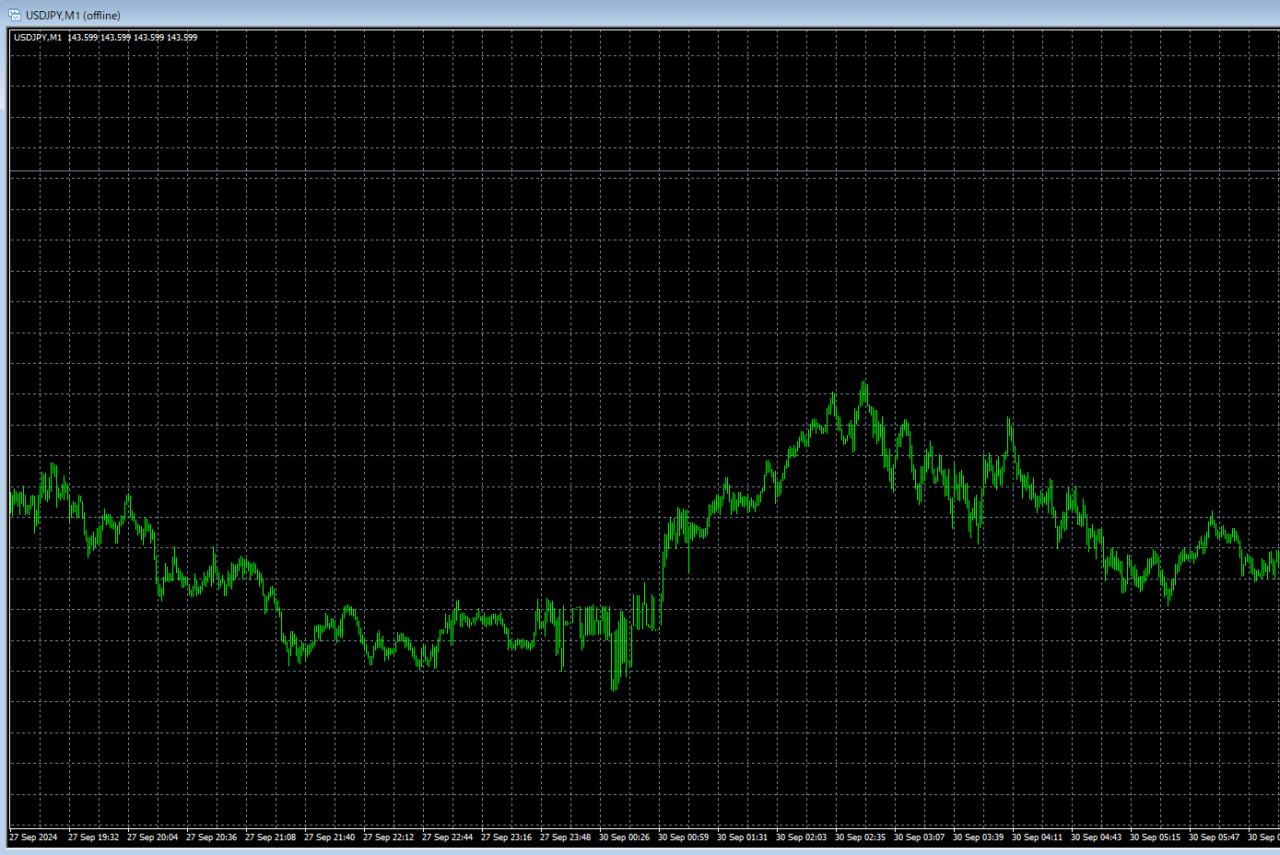Click the 27 Sep 22:12 time label
Viewport: 1280px width, 855px height.
point(389,837)
